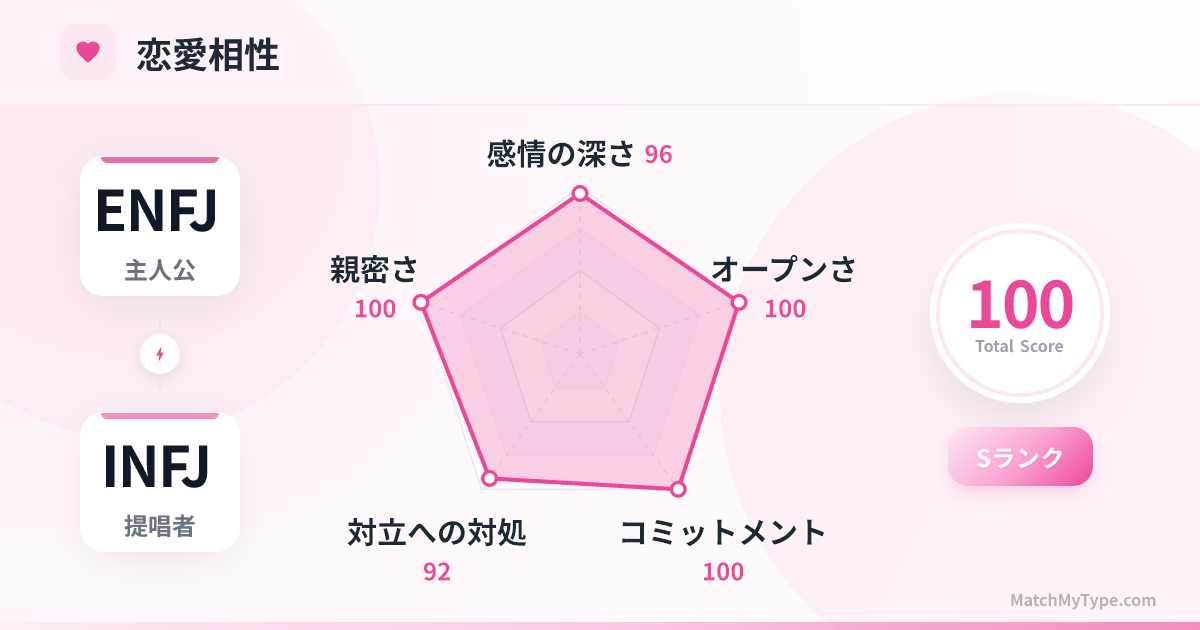Click the pink heart icon
This screenshot has height=630, width=1200.
pos(88,52)
